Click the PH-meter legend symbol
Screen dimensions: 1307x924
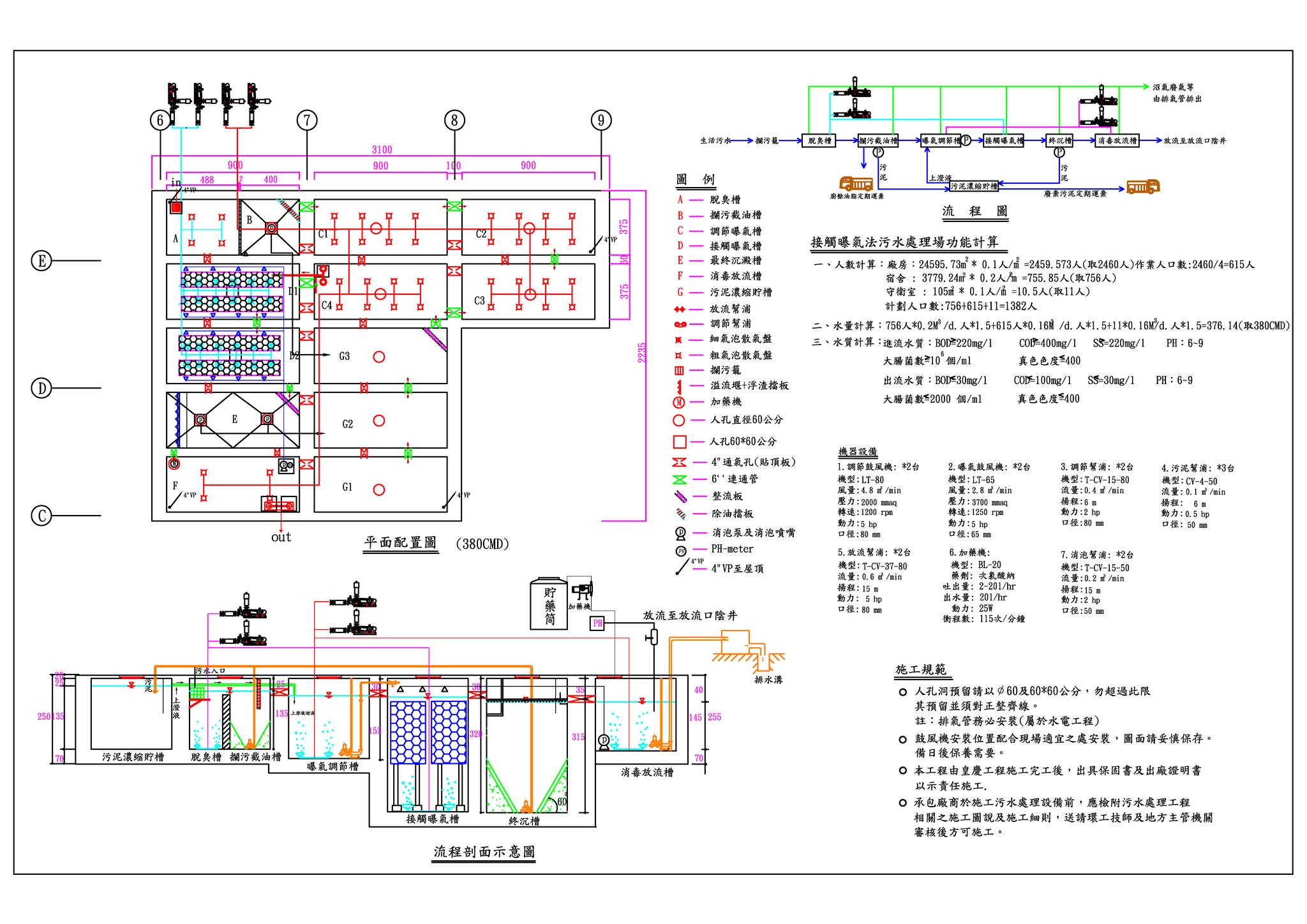pyautogui.click(x=681, y=551)
